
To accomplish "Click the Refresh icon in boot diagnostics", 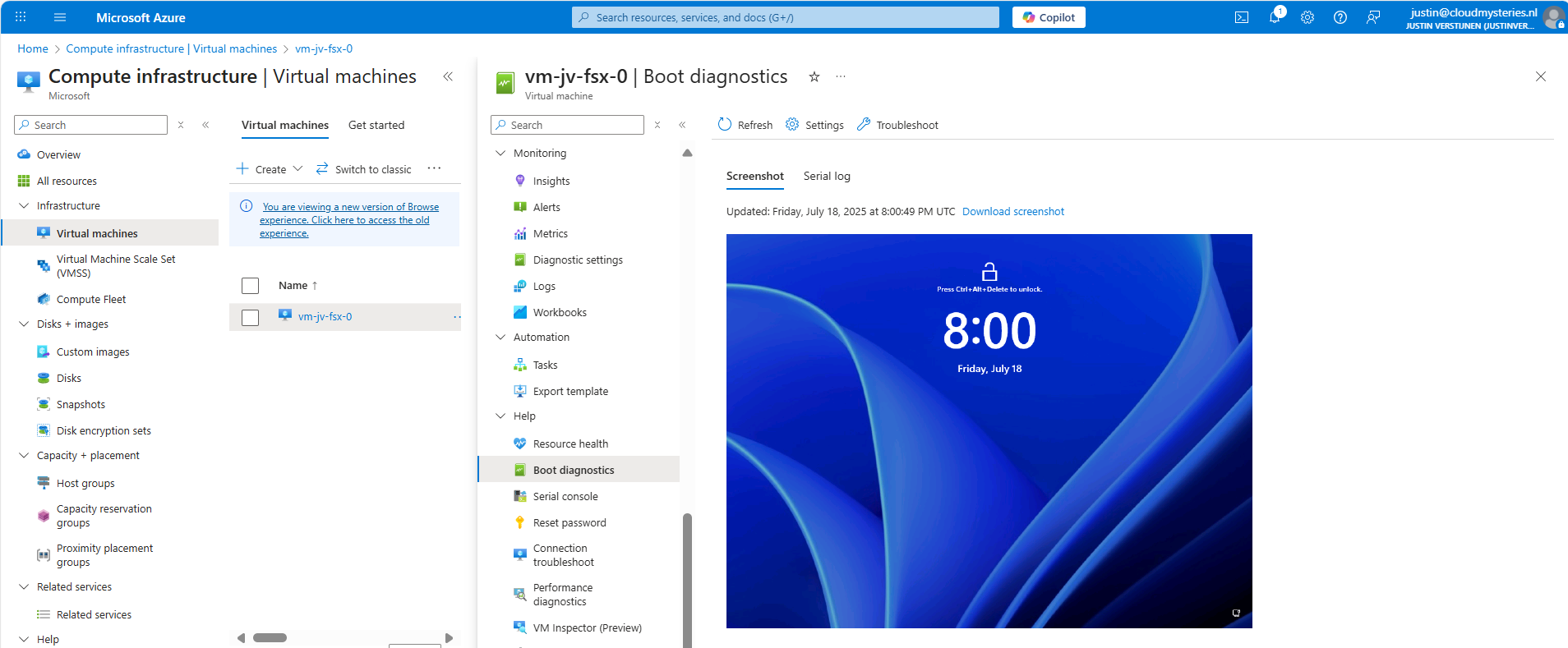I will (725, 125).
